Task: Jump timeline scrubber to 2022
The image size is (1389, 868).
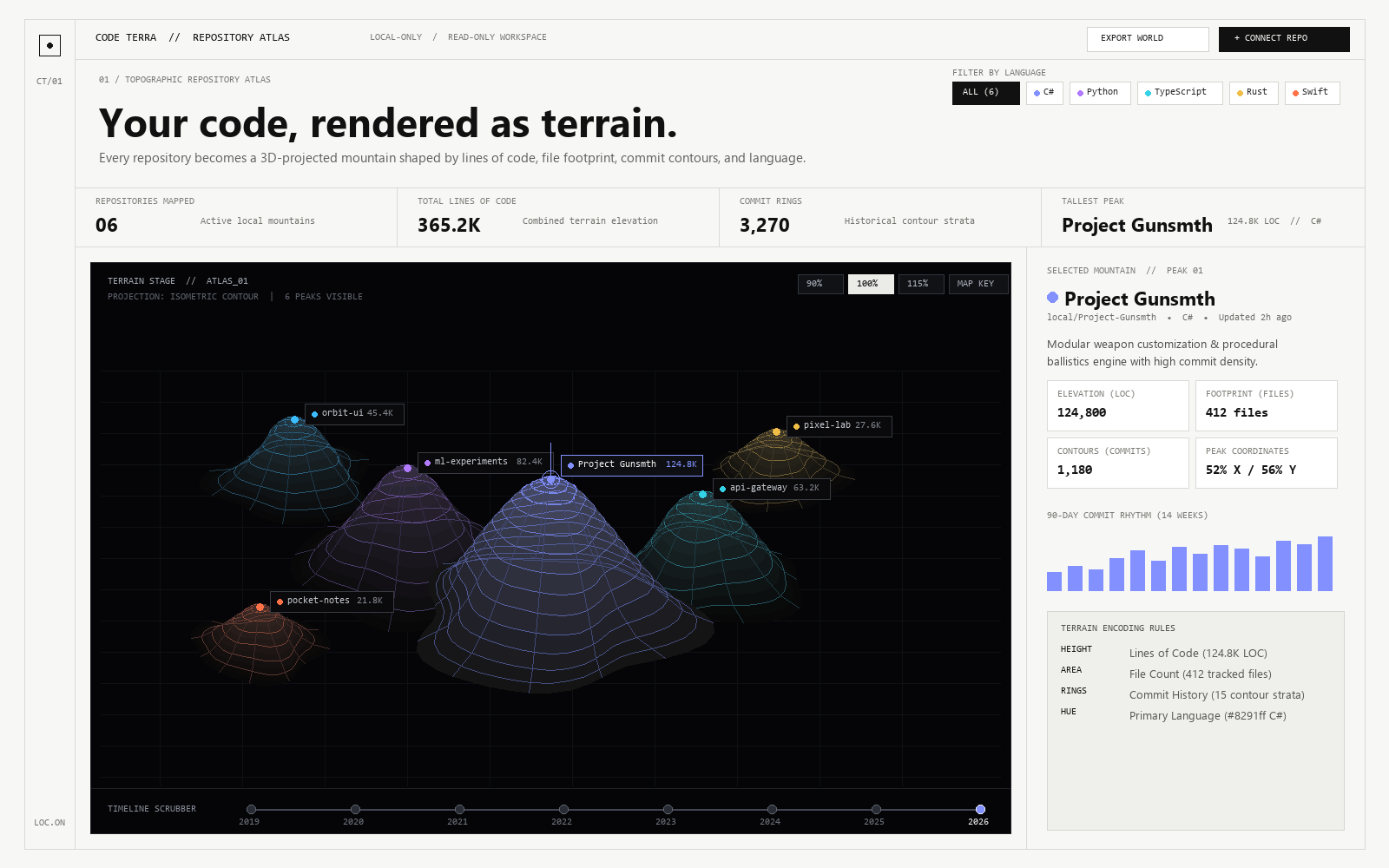Action: click(x=563, y=810)
